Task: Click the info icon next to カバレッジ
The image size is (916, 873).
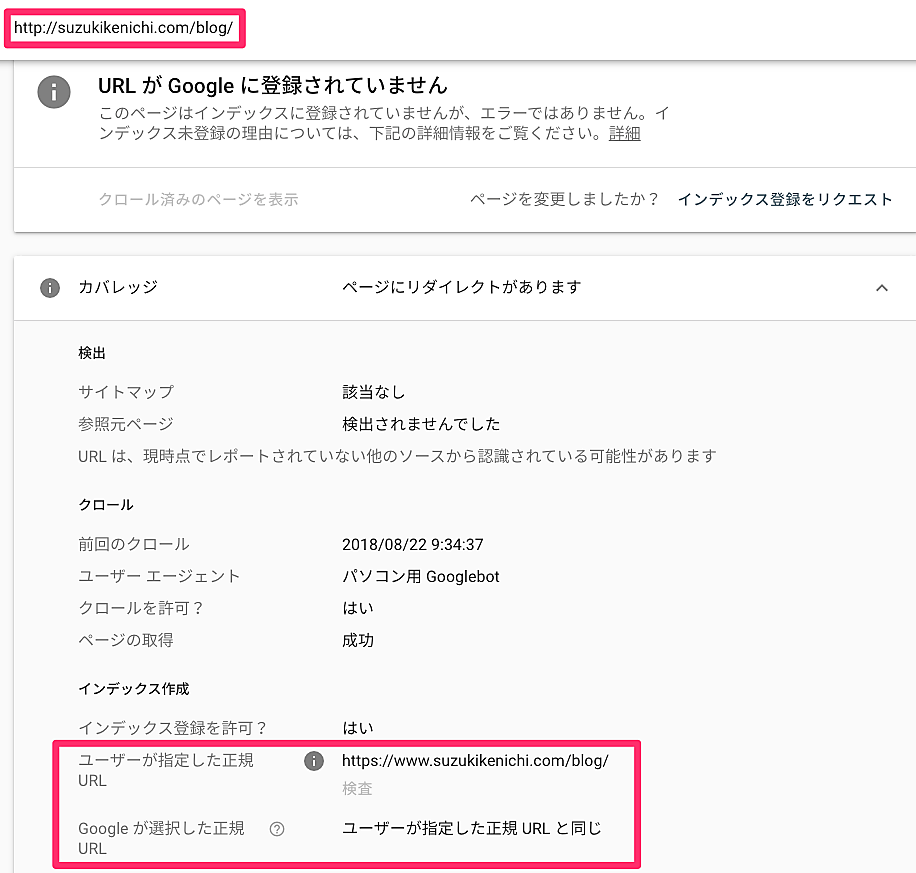Action: pyautogui.click(x=50, y=287)
